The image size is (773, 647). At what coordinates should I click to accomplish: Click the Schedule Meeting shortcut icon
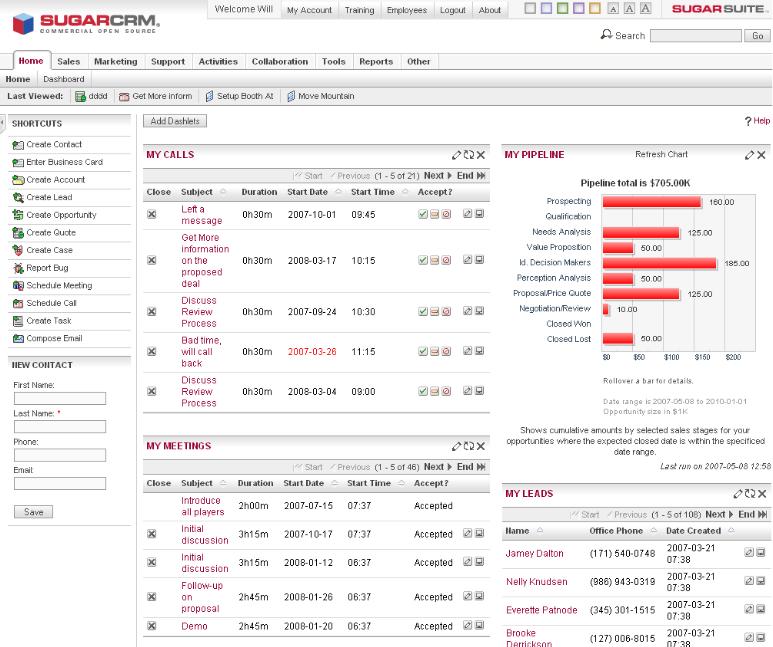click(18, 286)
